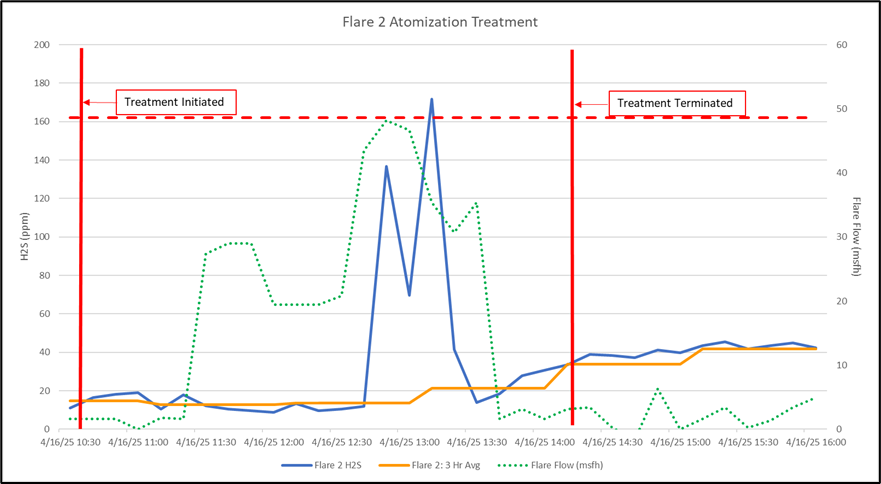Click the highest peak of the blue H2S line
Screen dimensions: 881x484
coord(432,99)
